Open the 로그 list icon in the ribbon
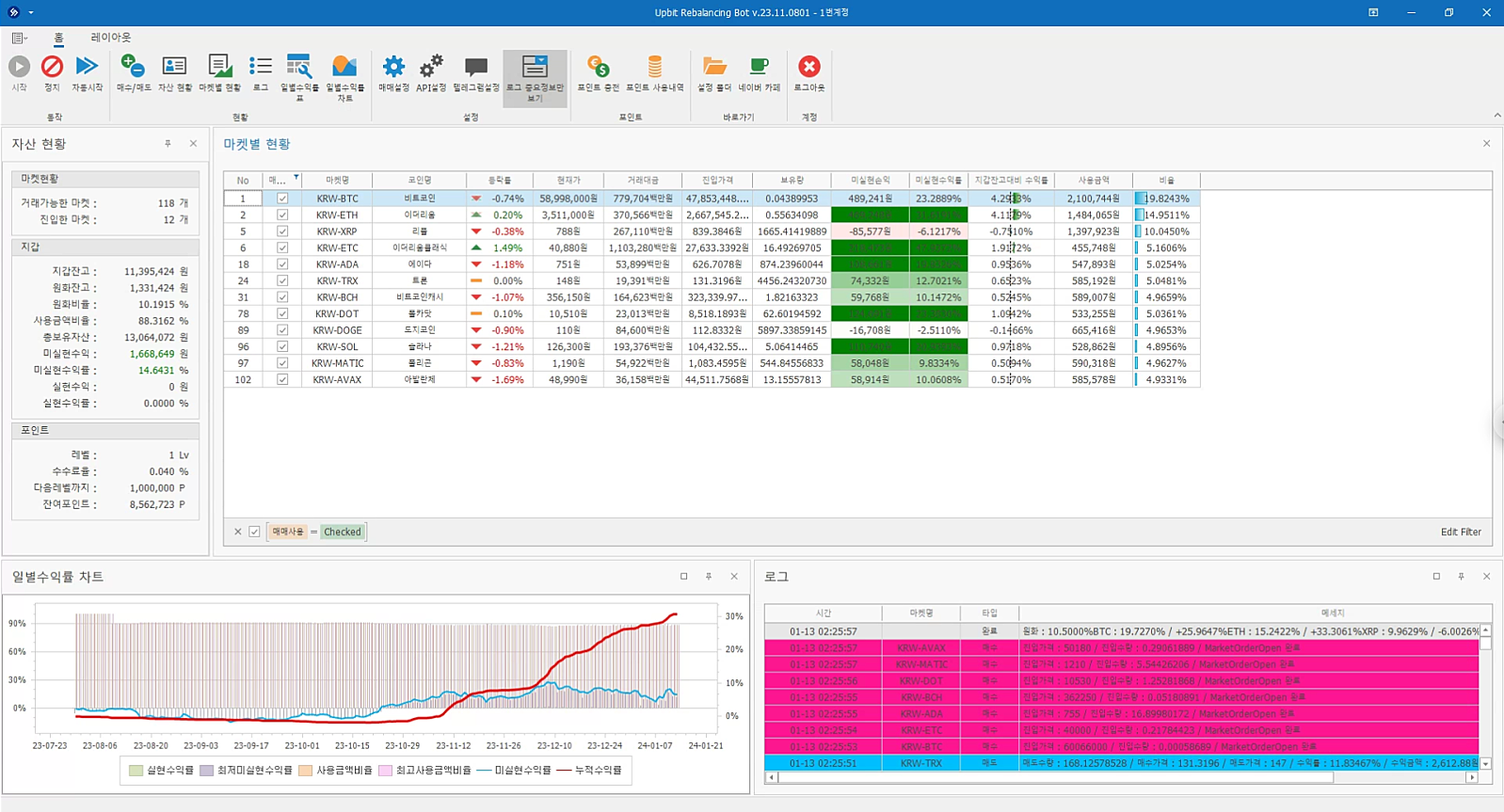Image resolution: width=1504 pixels, height=812 pixels. pyautogui.click(x=261, y=67)
